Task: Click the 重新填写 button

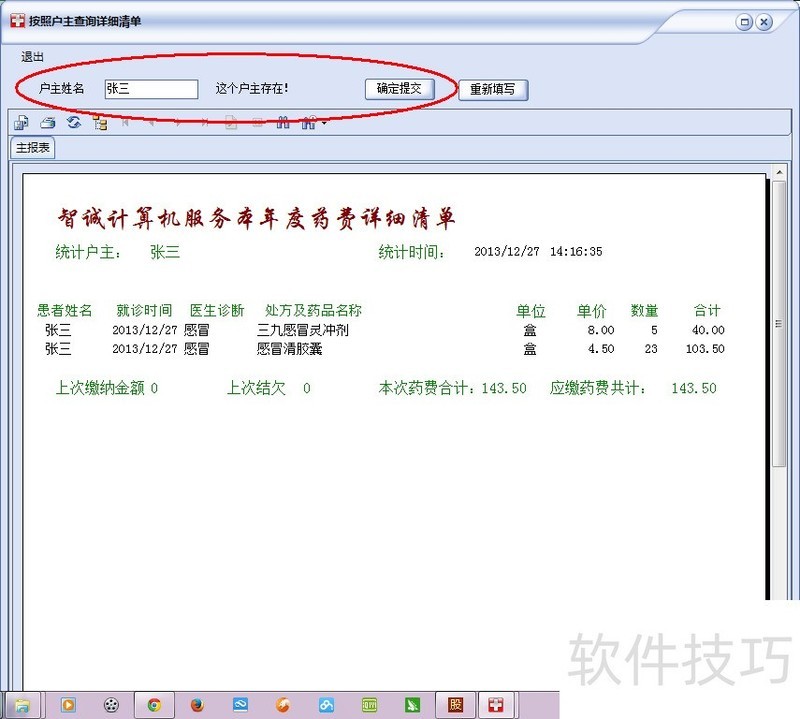Action: 493,89
